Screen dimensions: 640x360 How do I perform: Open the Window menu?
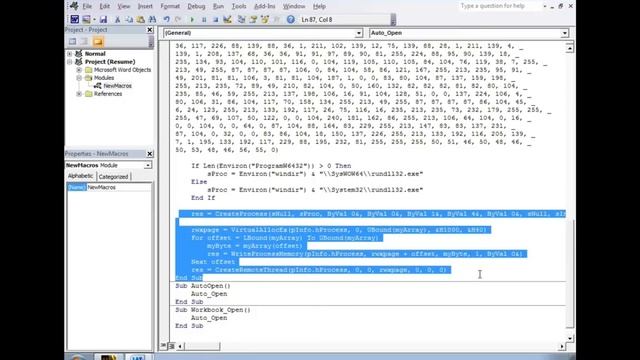click(x=294, y=6)
